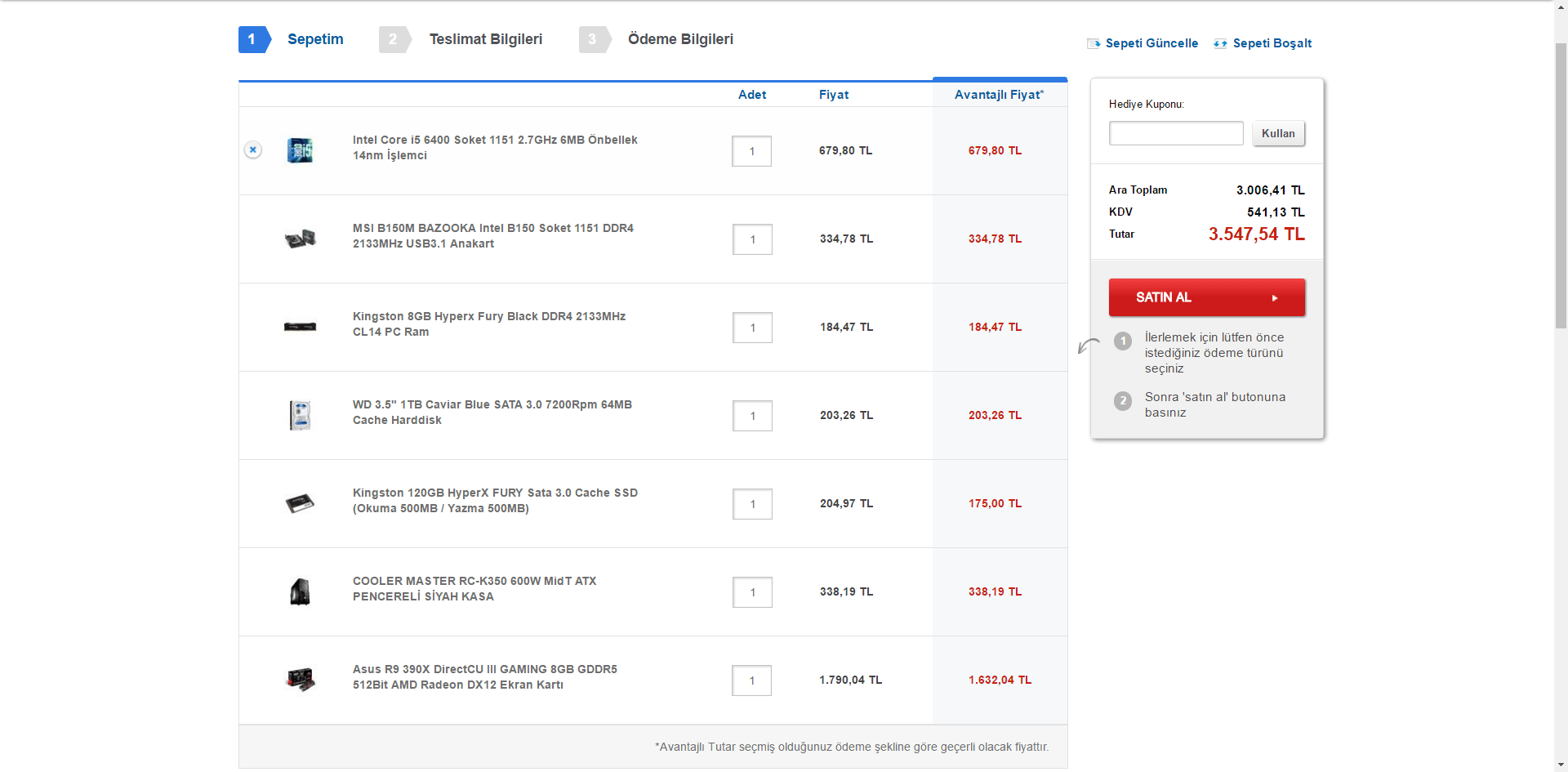Click the MSI B150M BAZOOKA motherboard thumbnail

click(x=300, y=239)
